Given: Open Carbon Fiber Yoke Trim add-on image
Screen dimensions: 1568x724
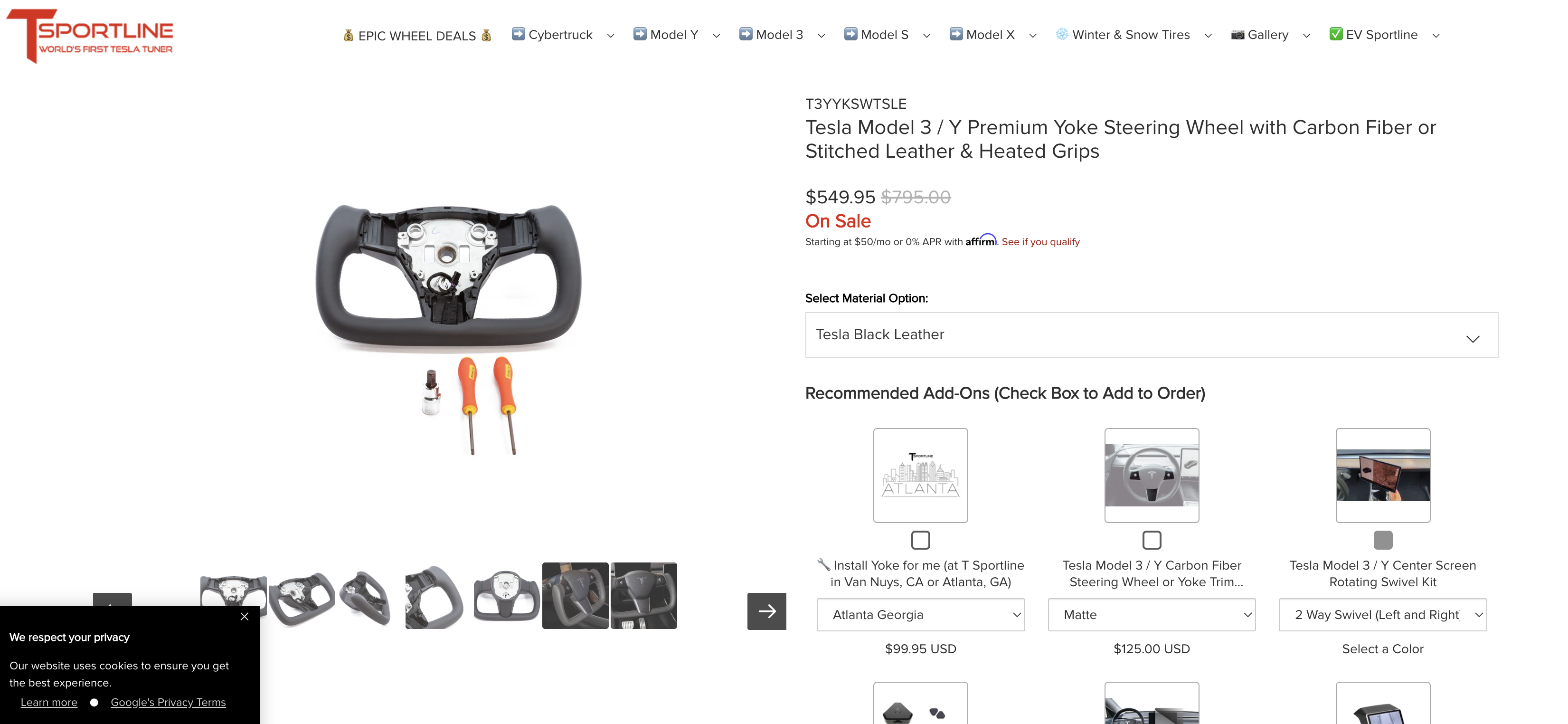Looking at the screenshot, I should [1152, 475].
